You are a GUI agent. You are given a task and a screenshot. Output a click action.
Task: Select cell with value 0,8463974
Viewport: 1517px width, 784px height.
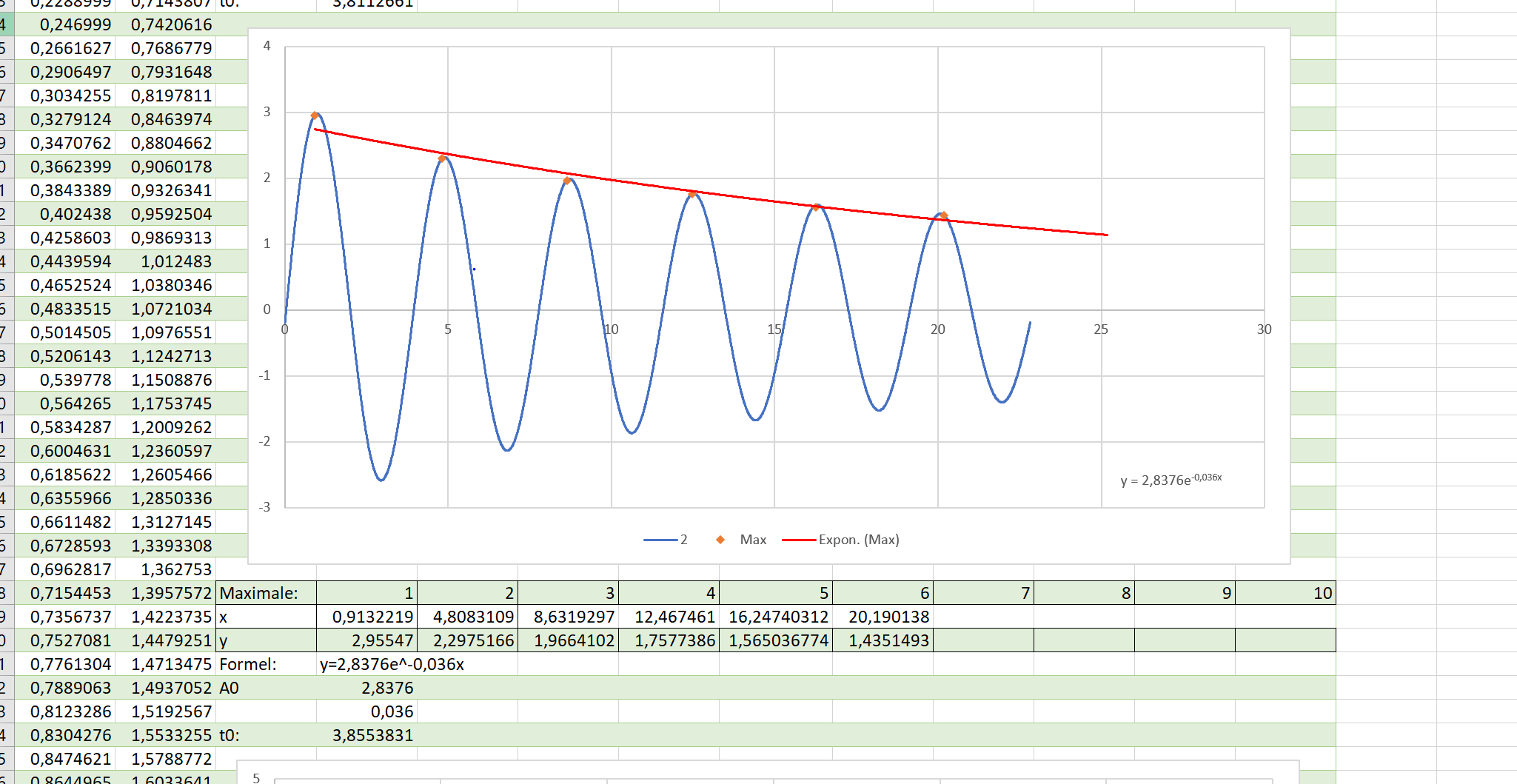tap(165, 119)
